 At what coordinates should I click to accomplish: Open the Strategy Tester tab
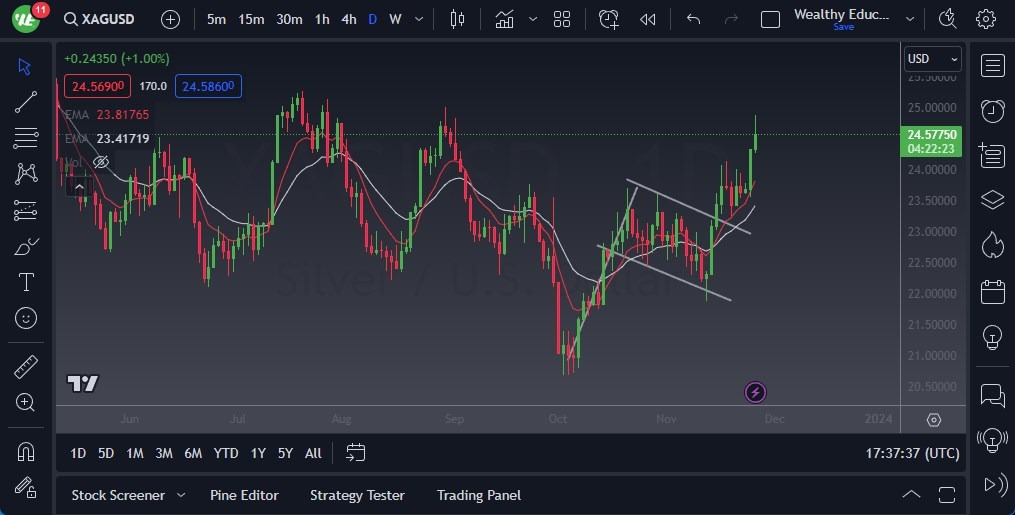point(357,495)
